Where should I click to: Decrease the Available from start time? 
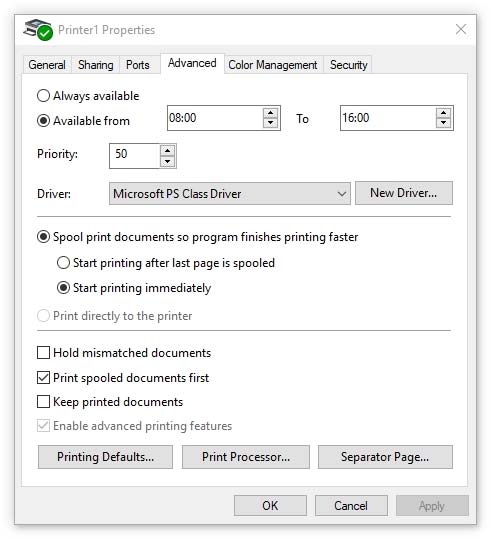271,123
